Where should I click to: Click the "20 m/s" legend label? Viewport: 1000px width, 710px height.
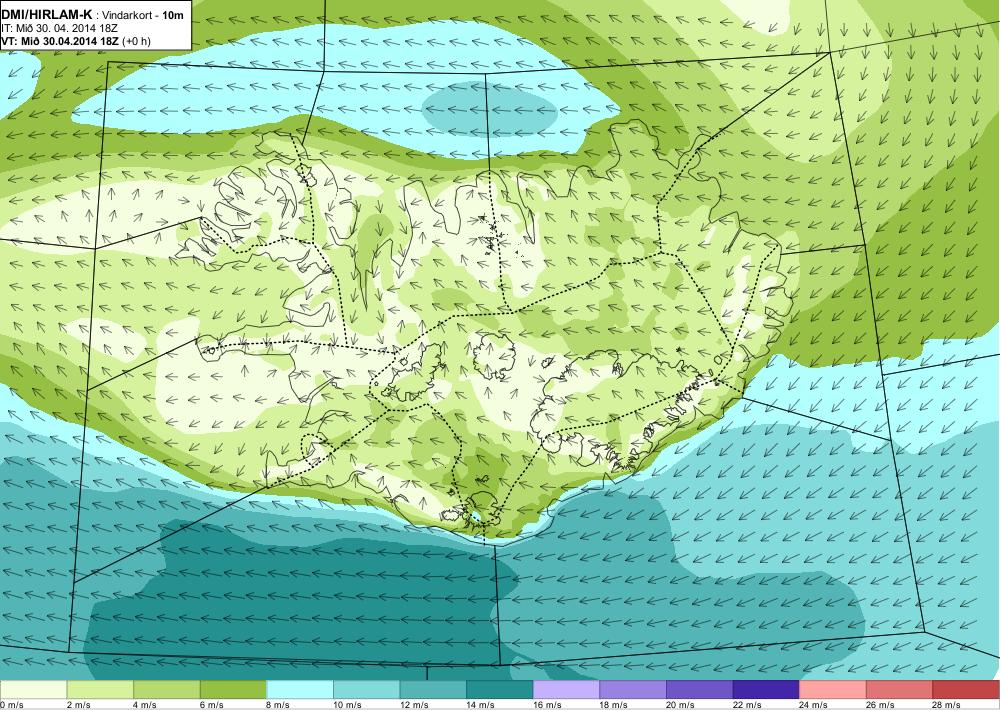[680, 705]
